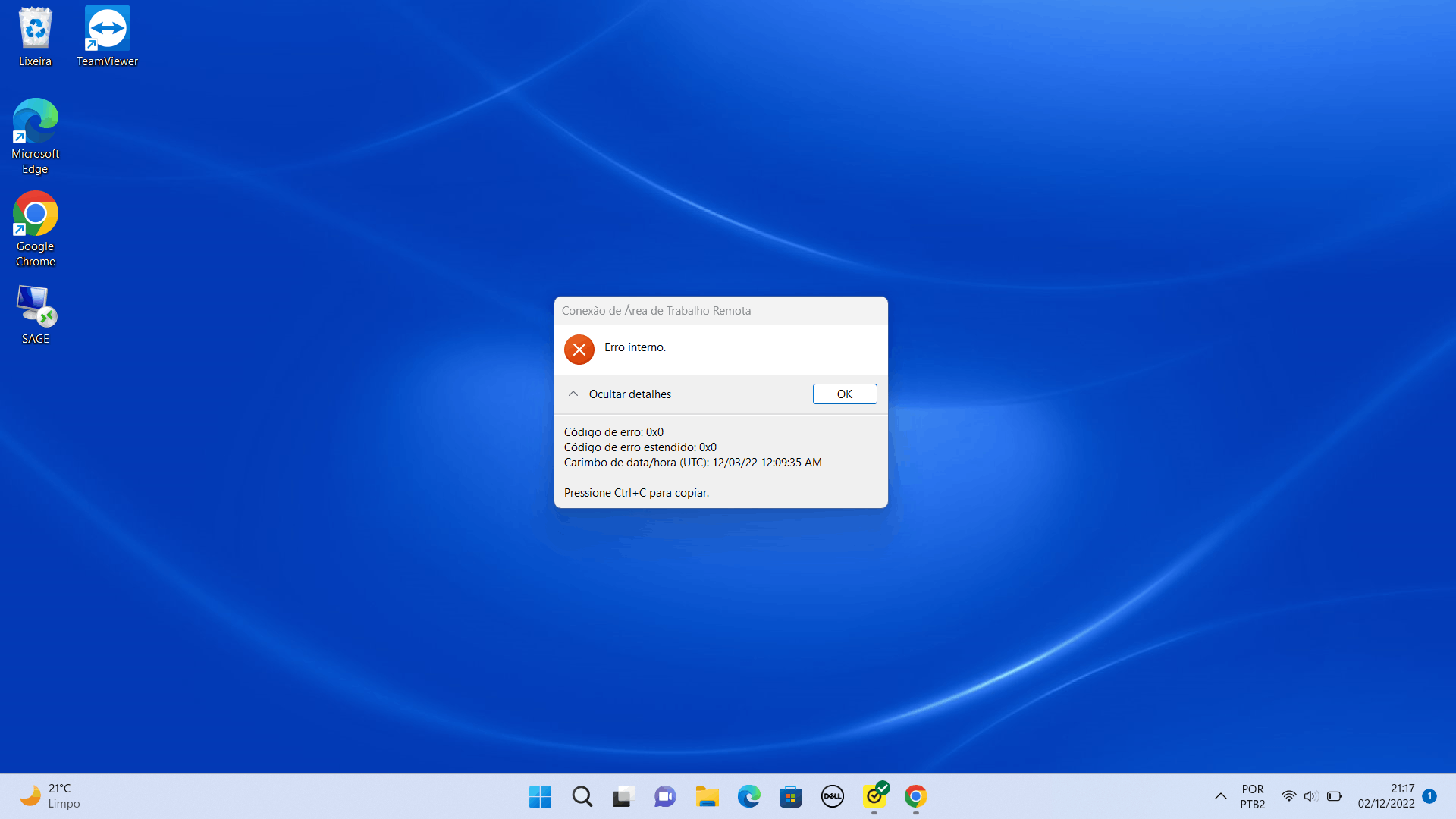The height and width of the screenshot is (819, 1456).
Task: Click the network/WiFi status icon
Action: [x=1289, y=795]
